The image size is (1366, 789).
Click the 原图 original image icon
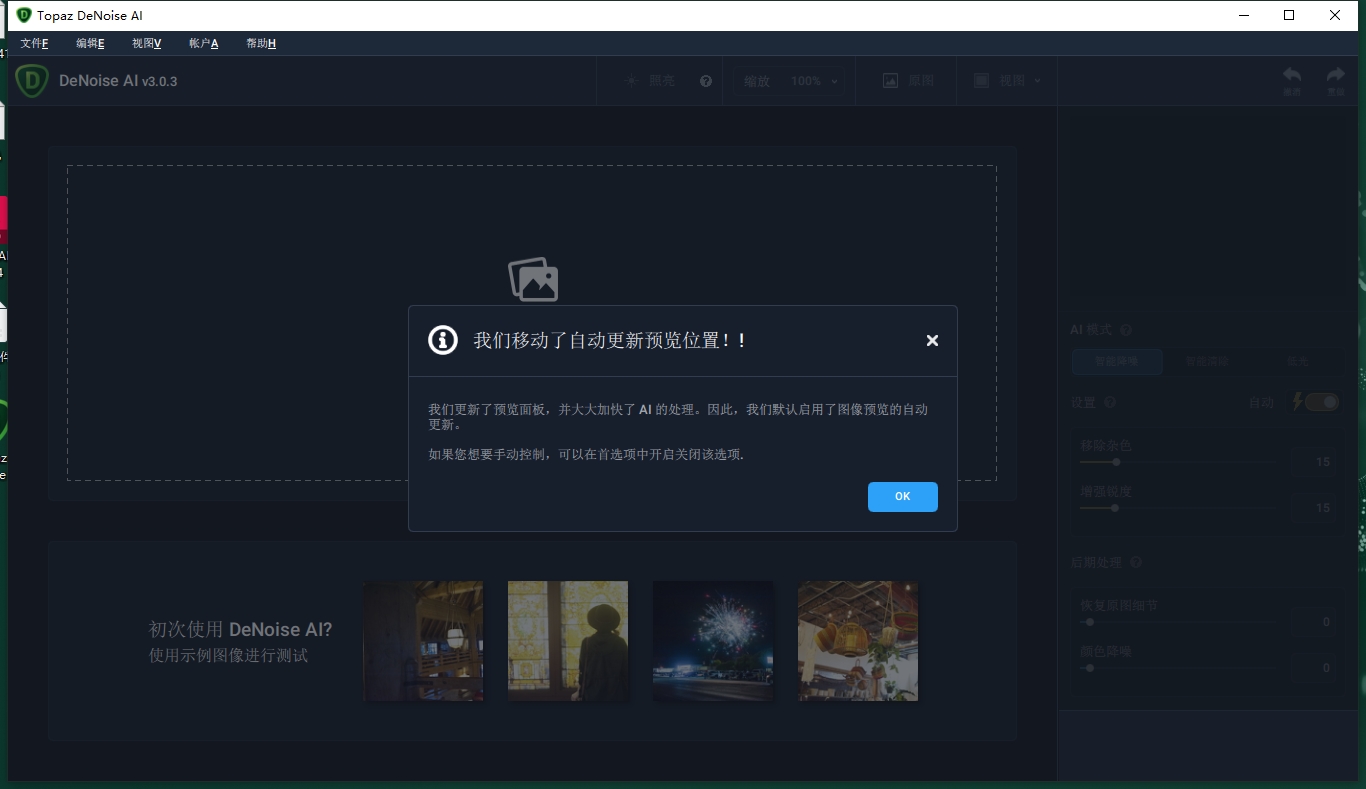tap(890, 81)
